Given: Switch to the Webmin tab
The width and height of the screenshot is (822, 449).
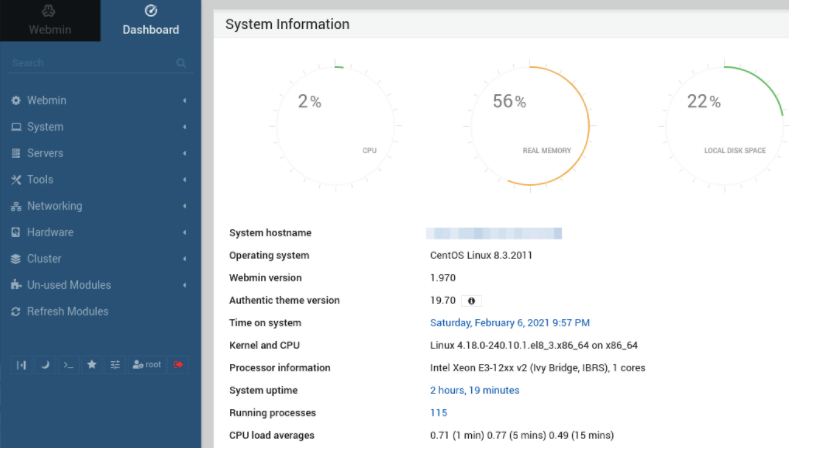Looking at the screenshot, I should (50, 20).
